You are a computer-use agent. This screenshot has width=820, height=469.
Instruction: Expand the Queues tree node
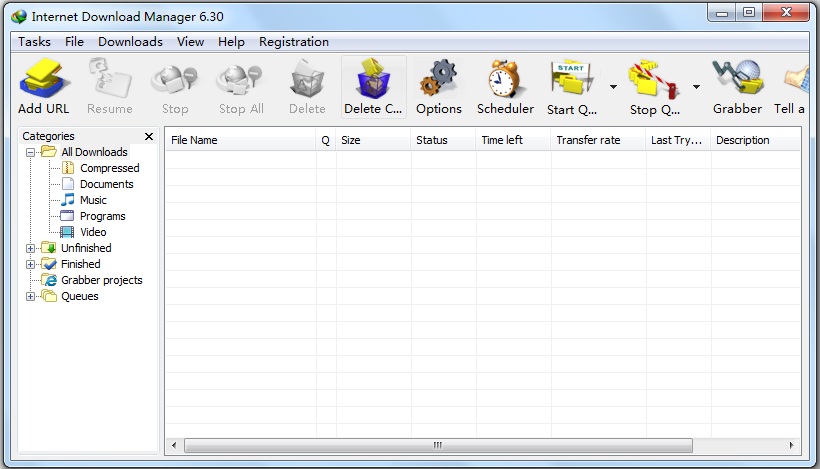30,296
